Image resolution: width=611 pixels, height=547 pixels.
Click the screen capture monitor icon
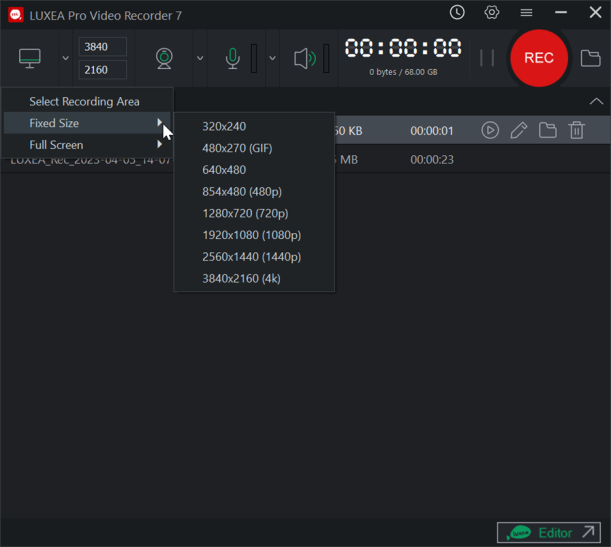point(30,58)
